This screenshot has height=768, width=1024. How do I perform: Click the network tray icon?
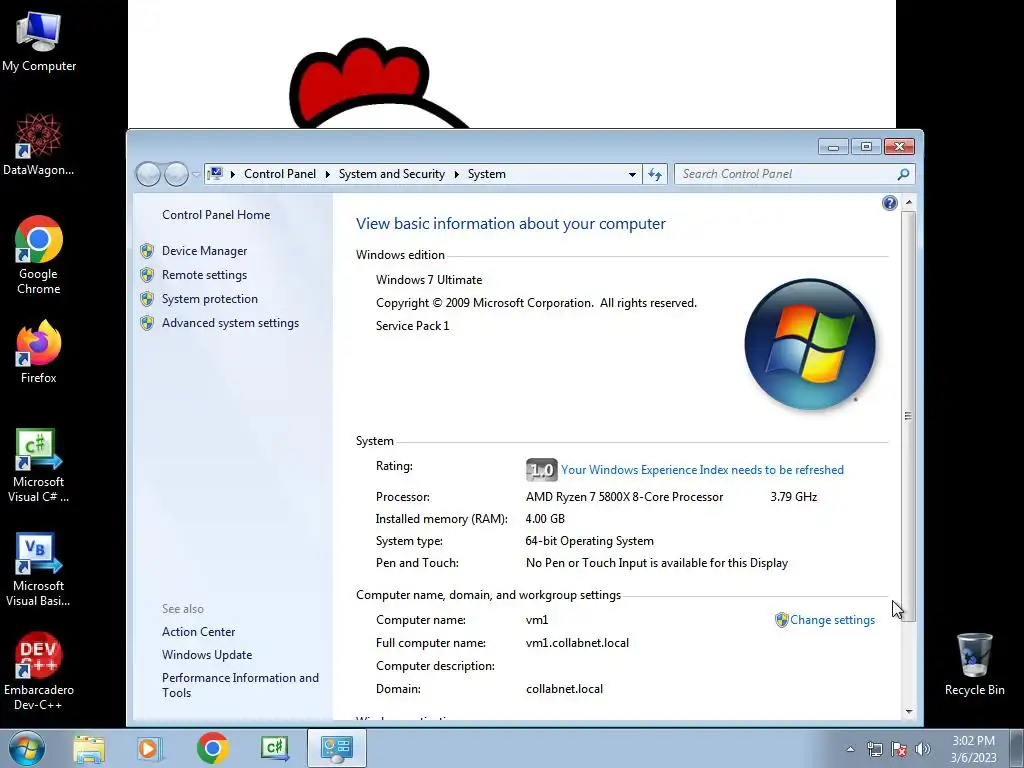(x=874, y=749)
